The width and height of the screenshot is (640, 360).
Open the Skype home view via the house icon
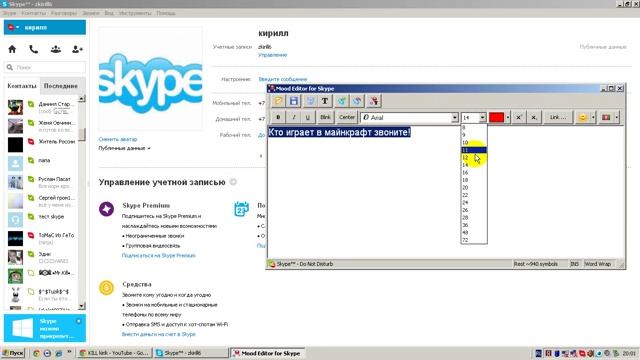click(12, 49)
